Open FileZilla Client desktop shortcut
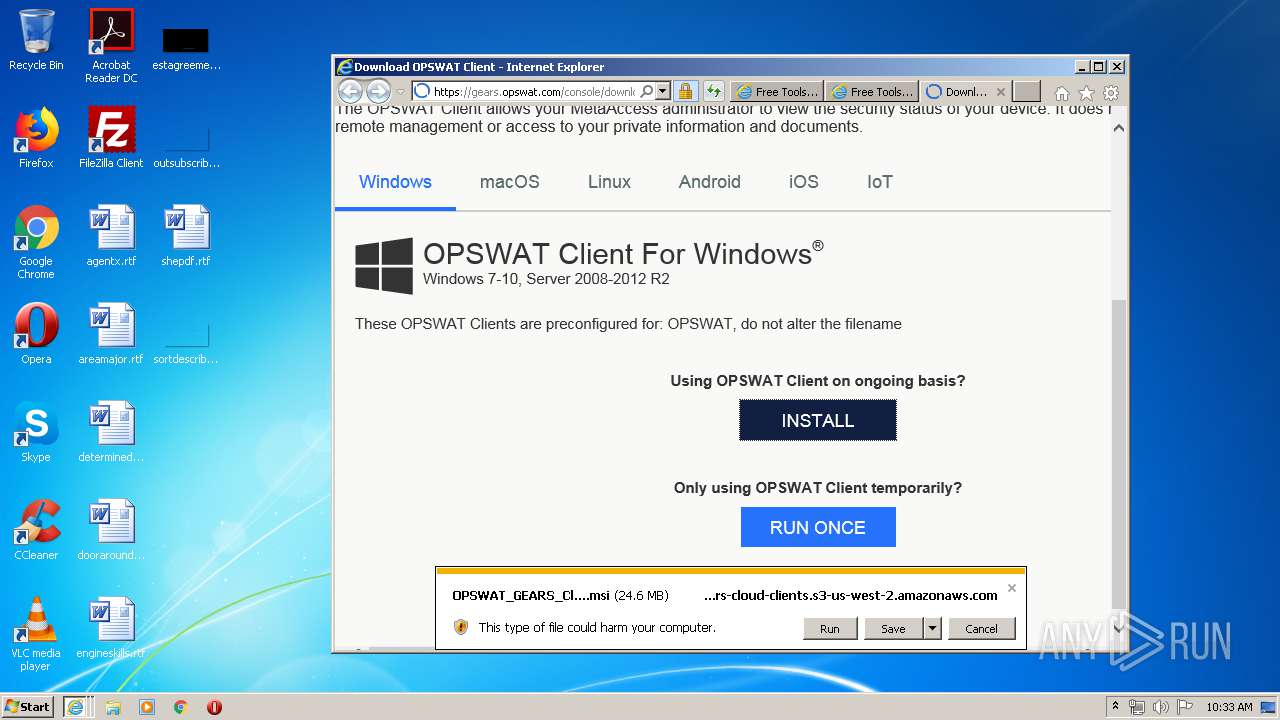This screenshot has width=1280, height=720. (111, 138)
